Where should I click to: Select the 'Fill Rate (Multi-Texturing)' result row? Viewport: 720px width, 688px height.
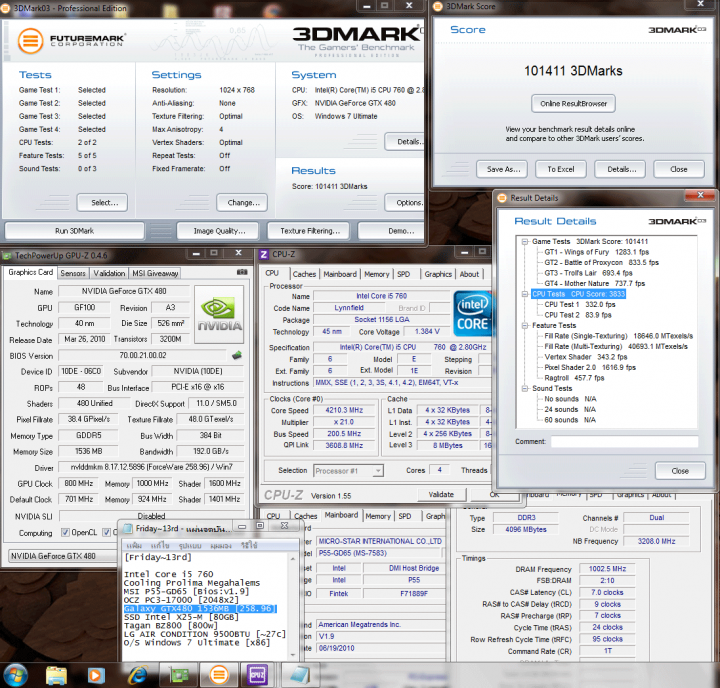(616, 347)
